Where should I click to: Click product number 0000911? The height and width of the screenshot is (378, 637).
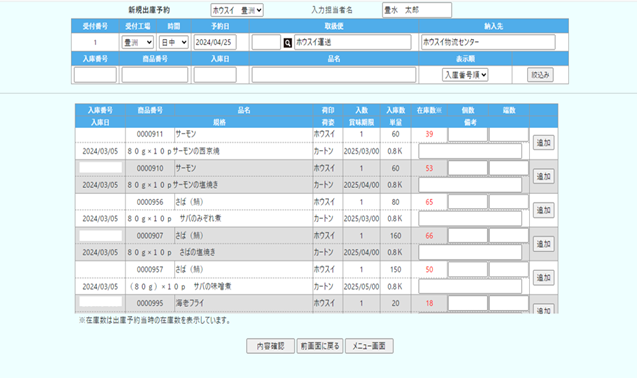click(150, 134)
